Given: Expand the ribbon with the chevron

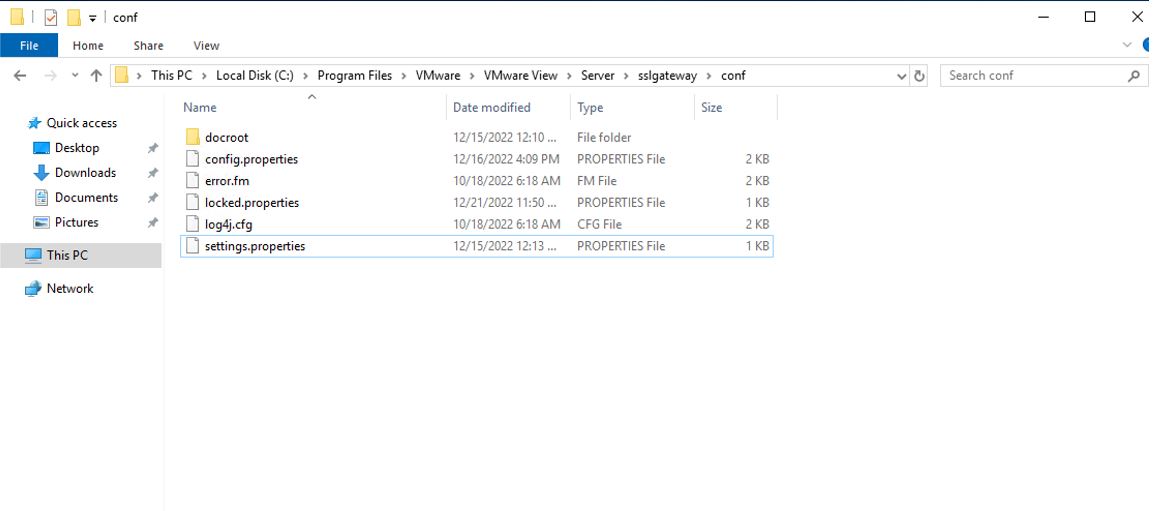Looking at the screenshot, I should tap(1127, 45).
